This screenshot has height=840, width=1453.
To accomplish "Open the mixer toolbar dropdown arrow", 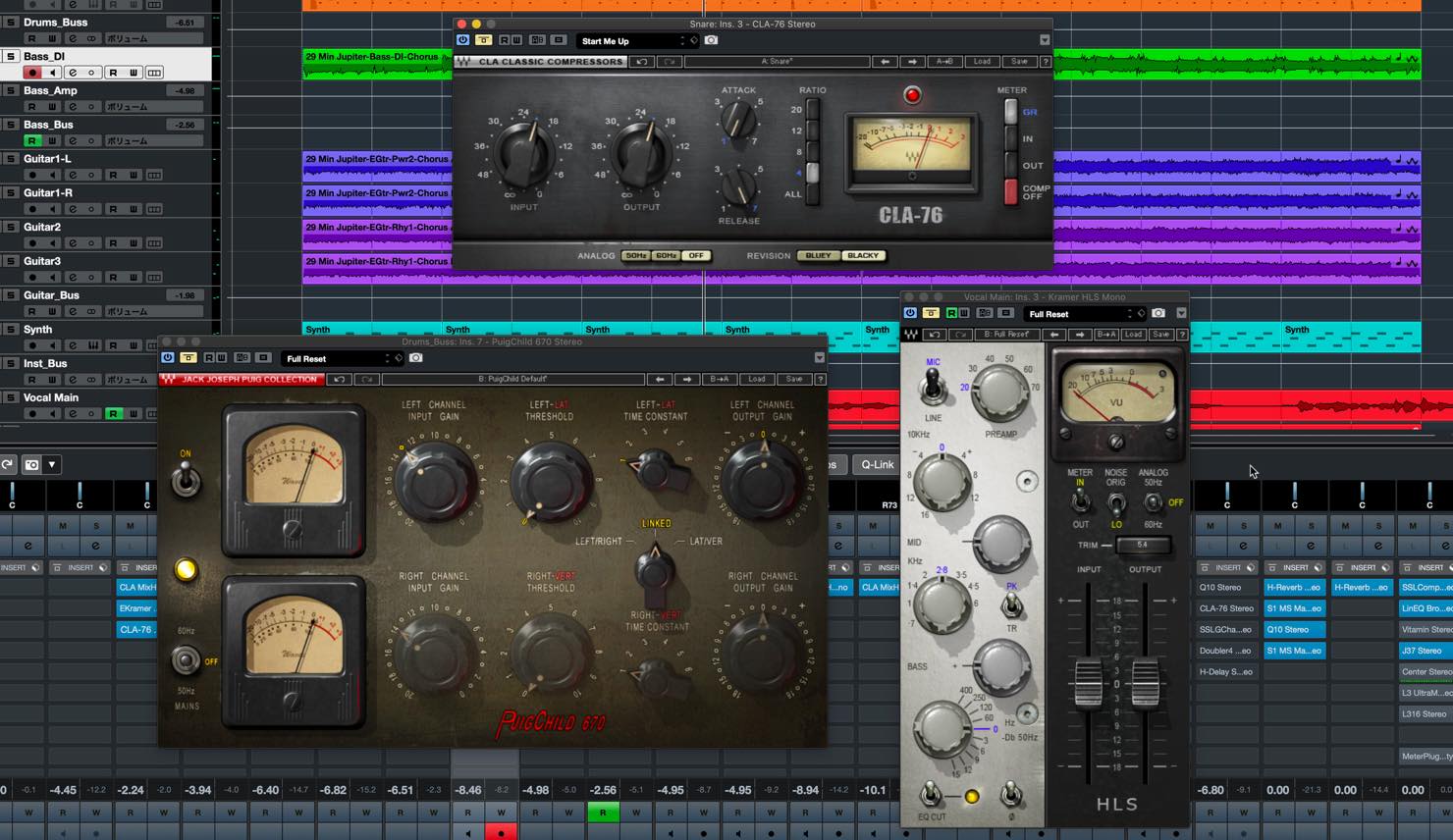I will click(52, 464).
